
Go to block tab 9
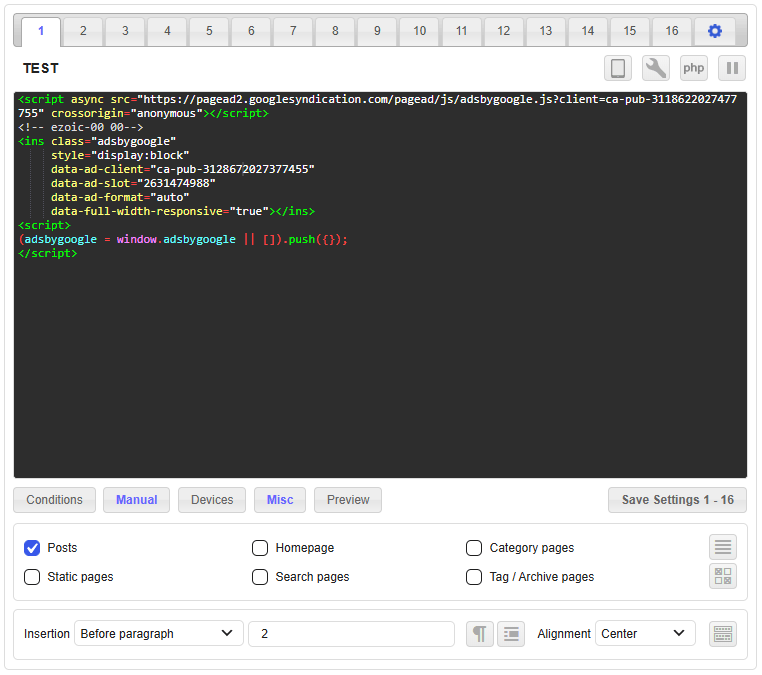coord(377,32)
